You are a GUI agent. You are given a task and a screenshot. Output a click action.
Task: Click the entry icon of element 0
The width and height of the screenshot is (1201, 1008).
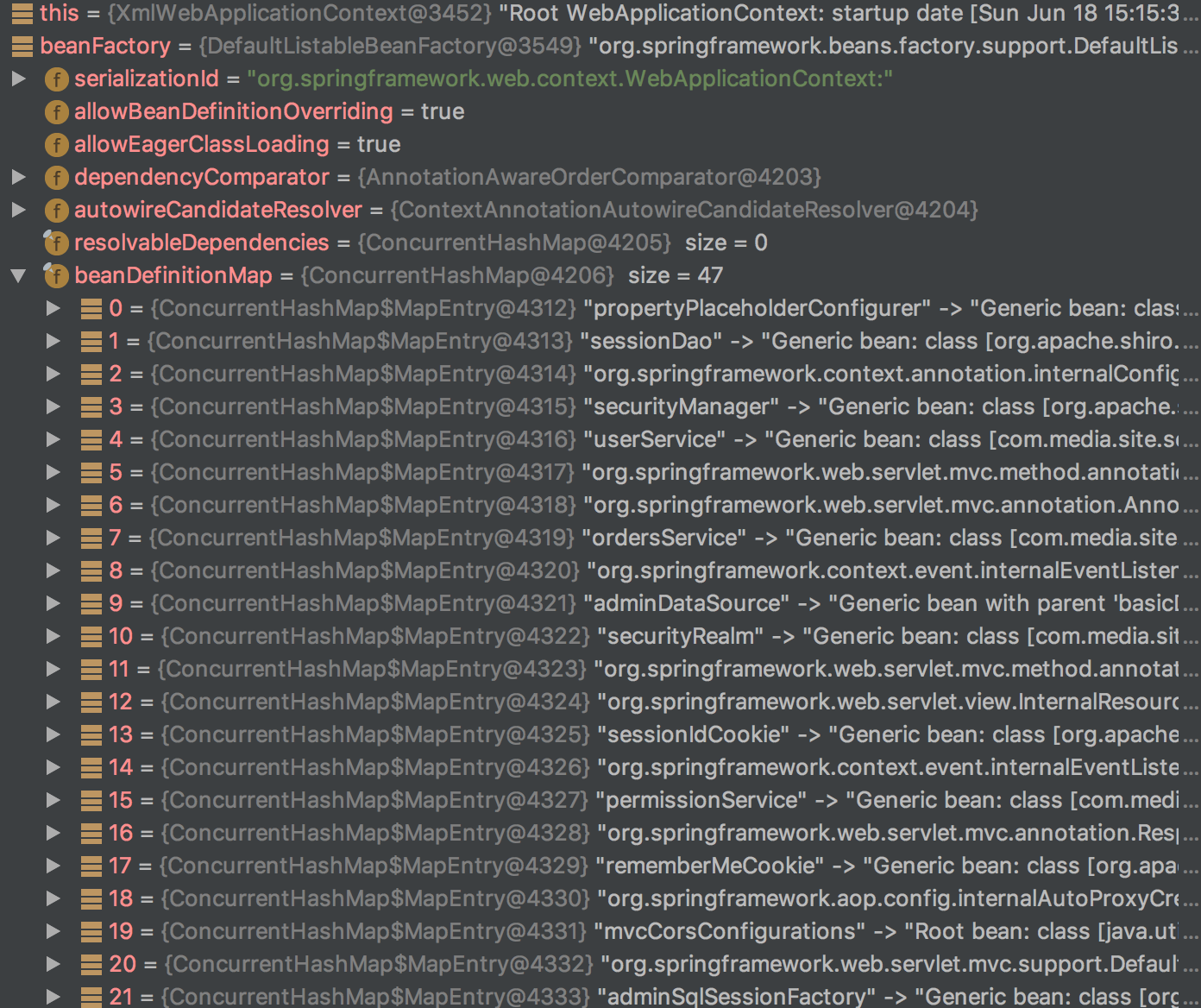coord(91,309)
